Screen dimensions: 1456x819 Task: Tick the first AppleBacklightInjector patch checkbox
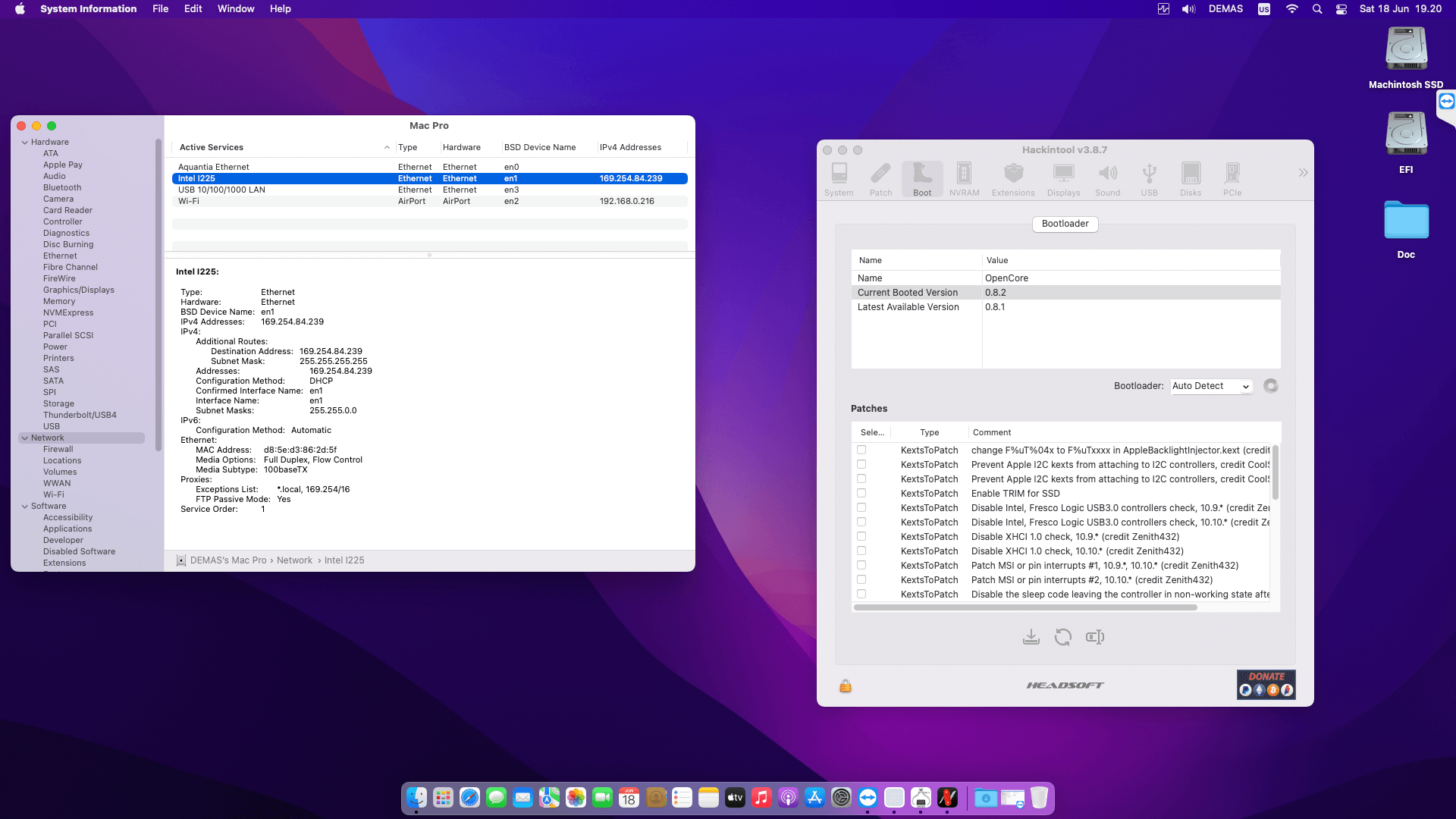(x=861, y=450)
